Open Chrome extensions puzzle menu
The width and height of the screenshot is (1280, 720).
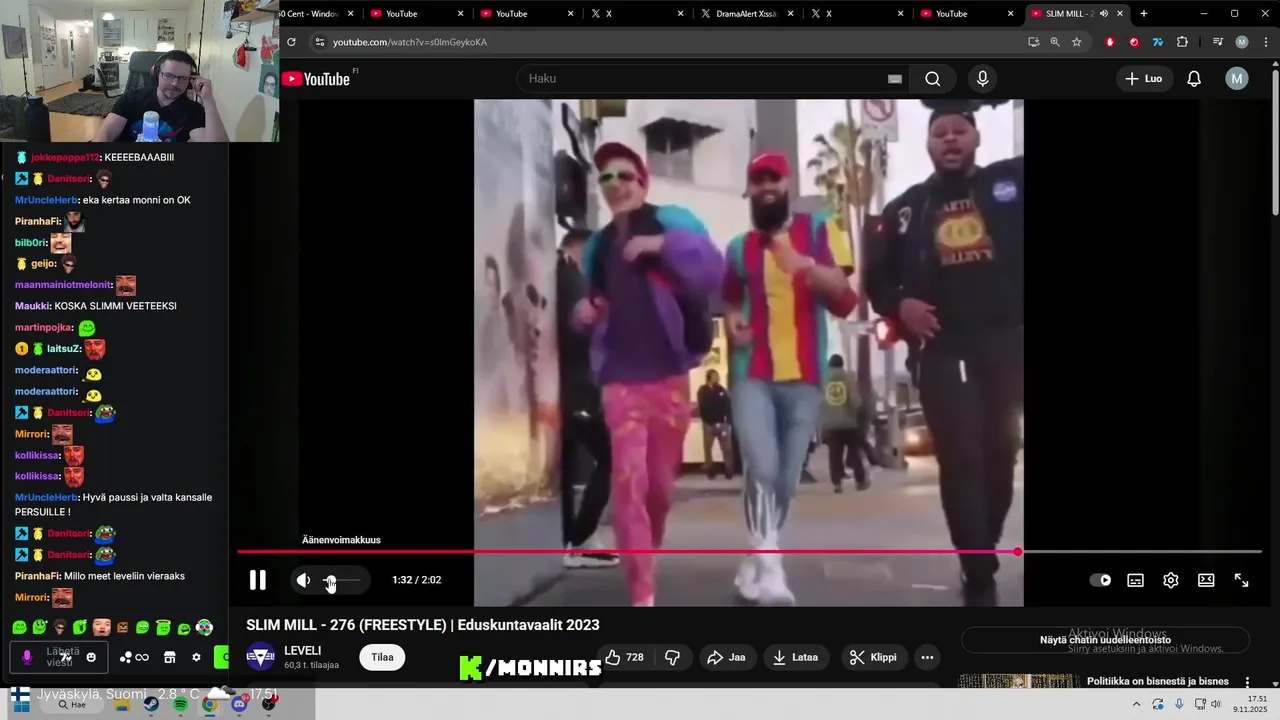1182,42
